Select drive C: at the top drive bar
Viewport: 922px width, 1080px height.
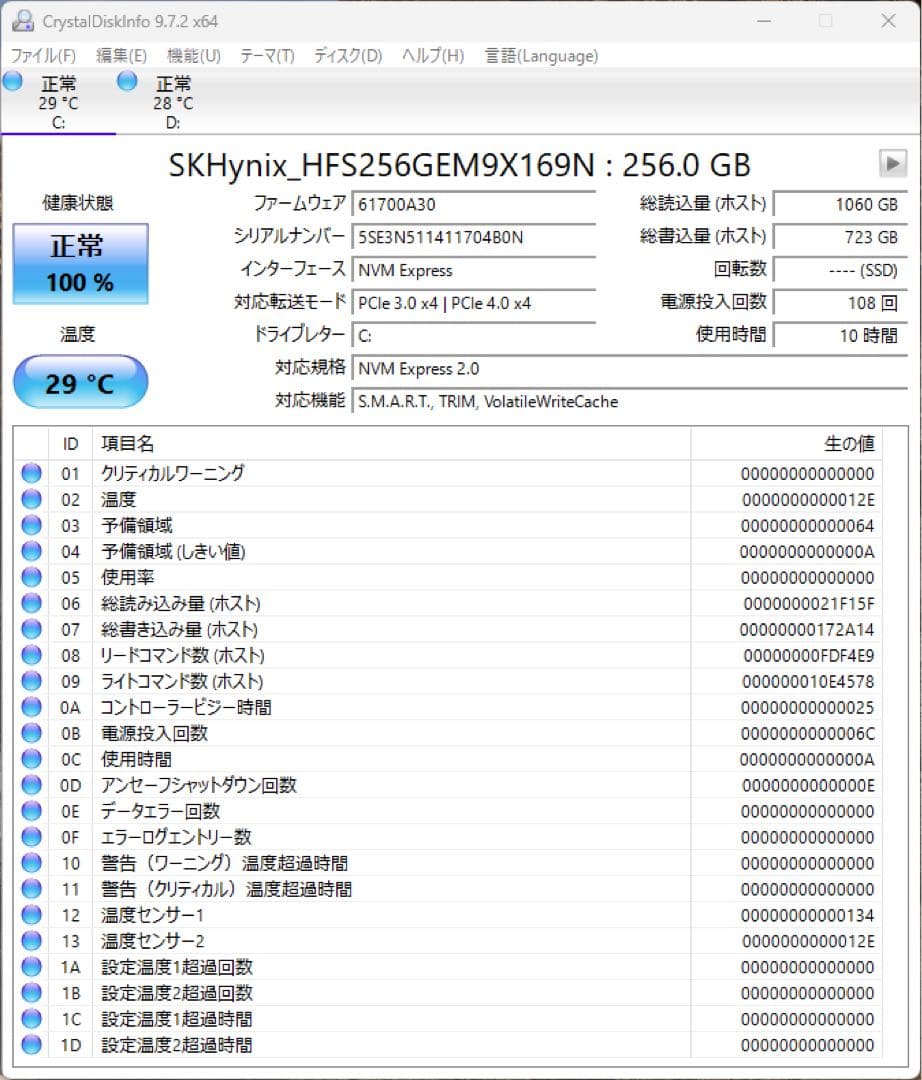(57, 100)
